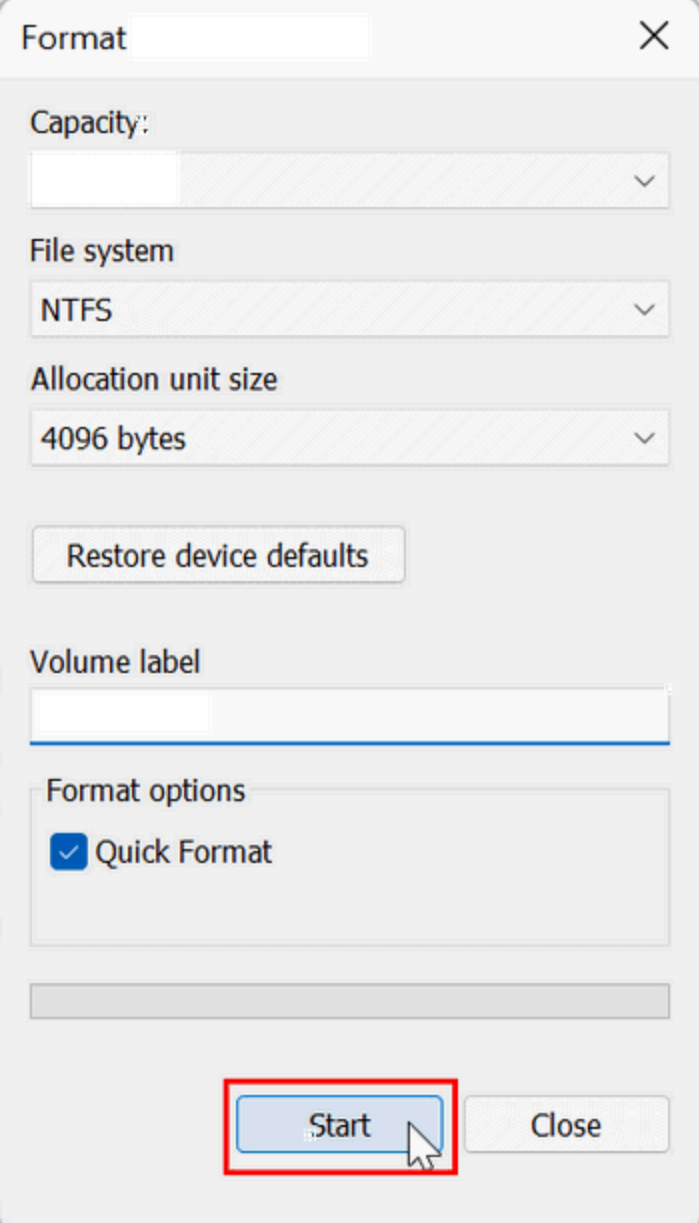The width and height of the screenshot is (699, 1223).
Task: Expand the Capacity chevron arrow
Action: [x=645, y=181]
